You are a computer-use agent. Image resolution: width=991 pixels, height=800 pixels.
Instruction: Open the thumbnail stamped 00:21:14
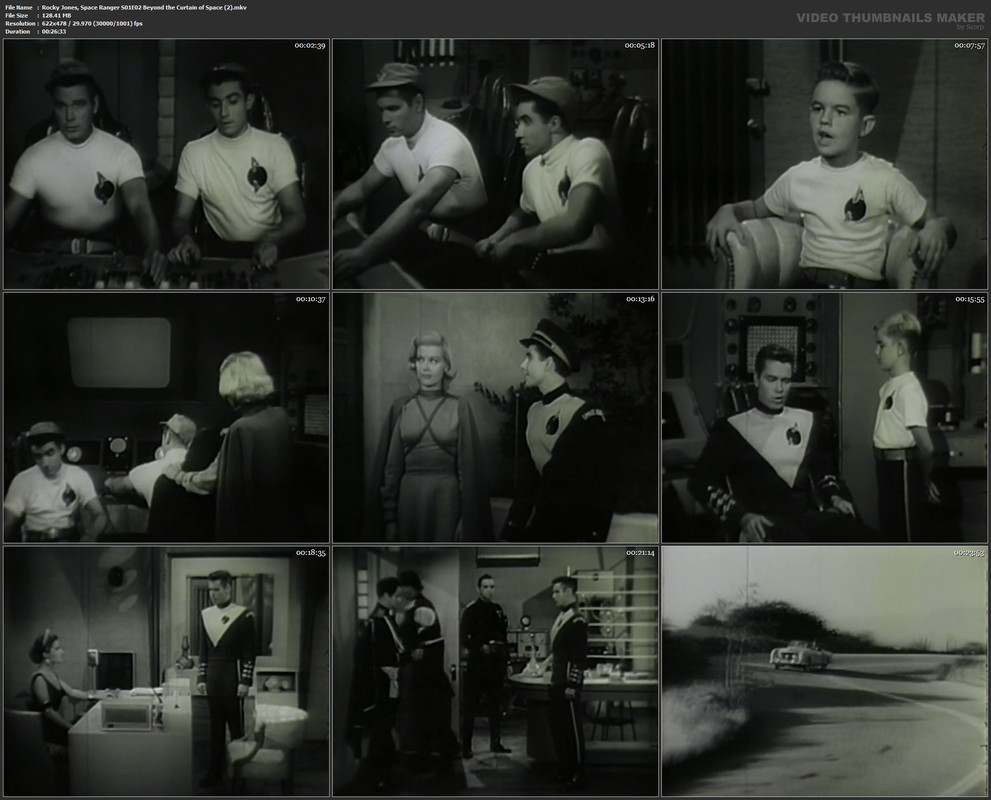click(496, 671)
